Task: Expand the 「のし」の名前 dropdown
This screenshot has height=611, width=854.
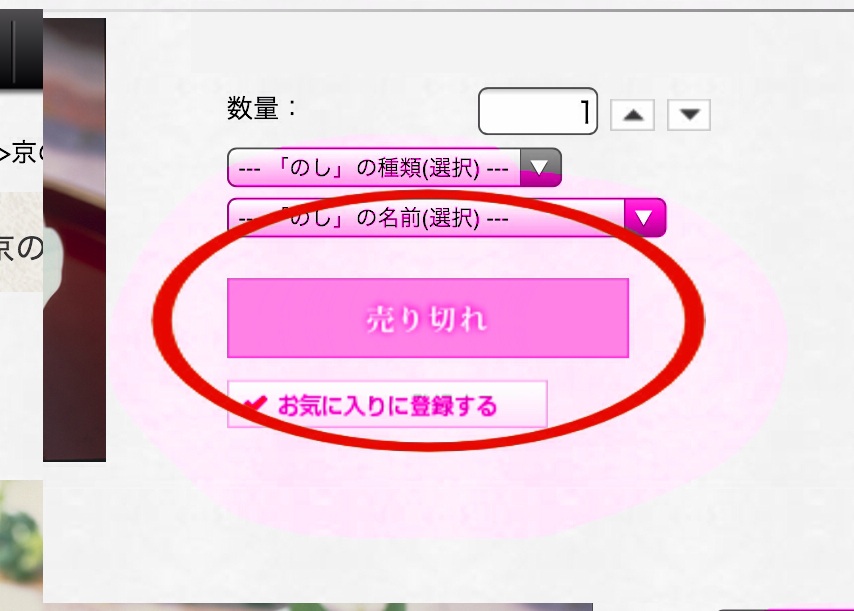Action: [447, 218]
